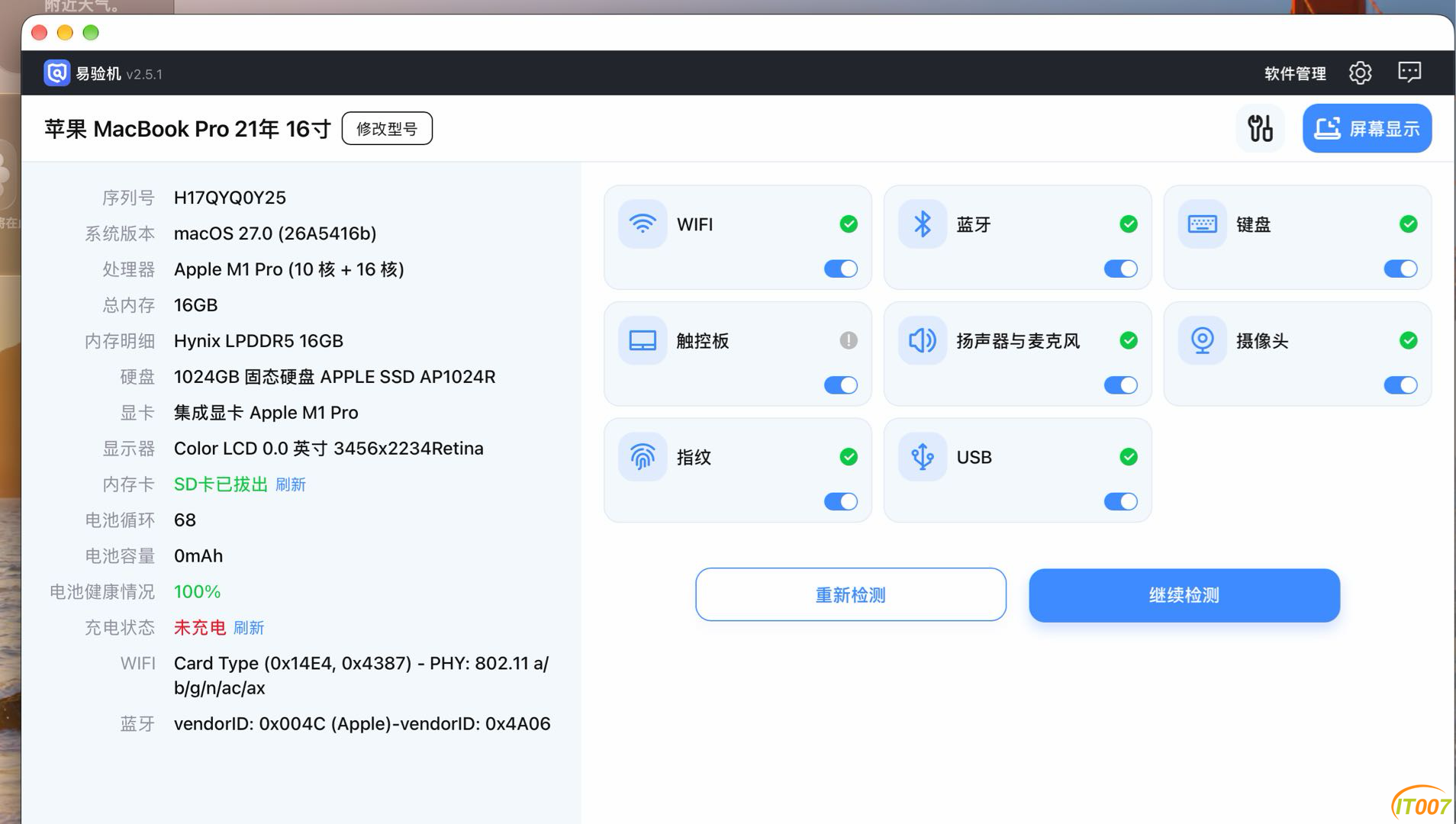The image size is (1456, 824).
Task: Toggle the WIFI test switch
Action: click(x=841, y=269)
